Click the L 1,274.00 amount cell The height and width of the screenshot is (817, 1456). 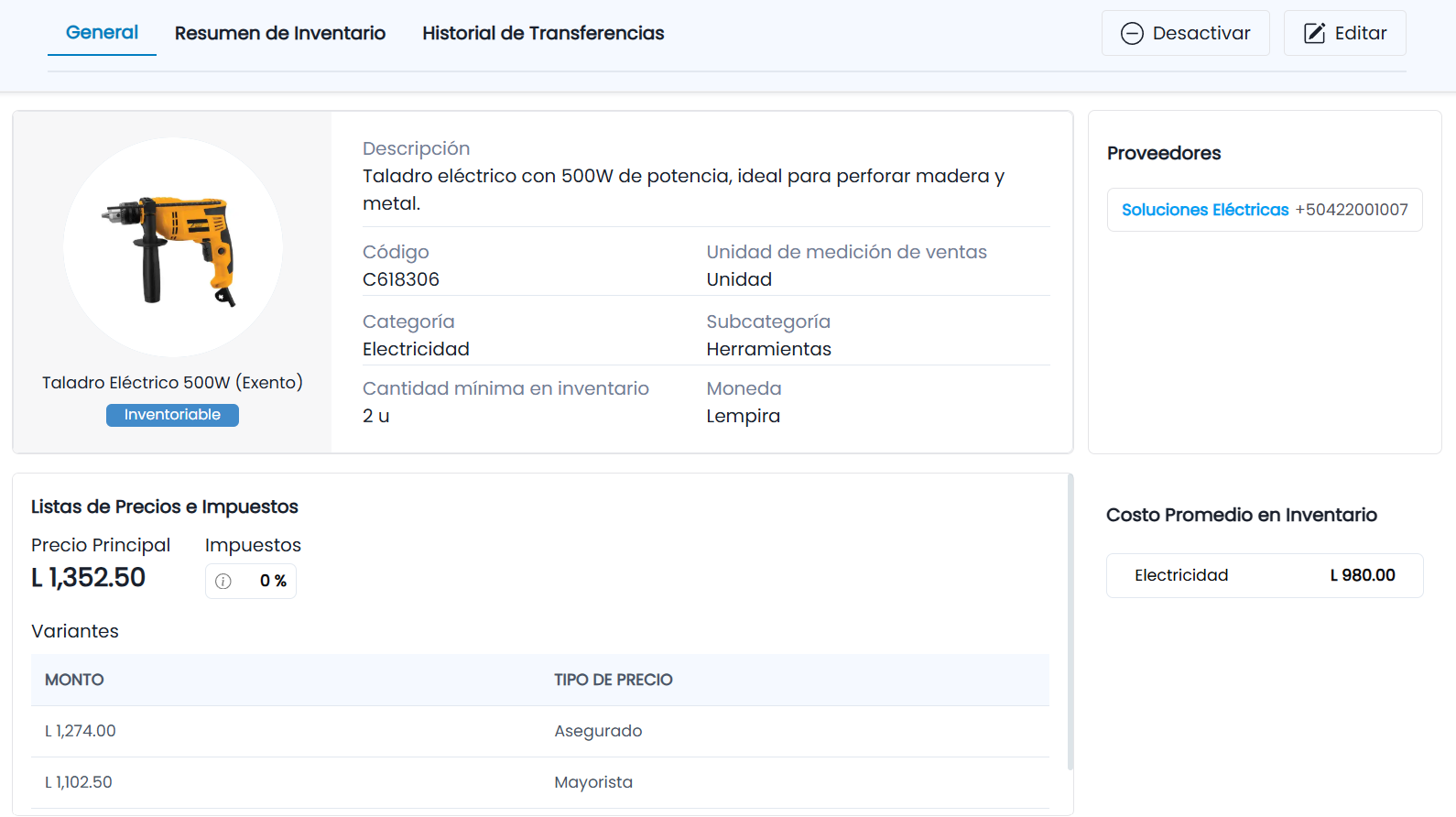click(81, 731)
